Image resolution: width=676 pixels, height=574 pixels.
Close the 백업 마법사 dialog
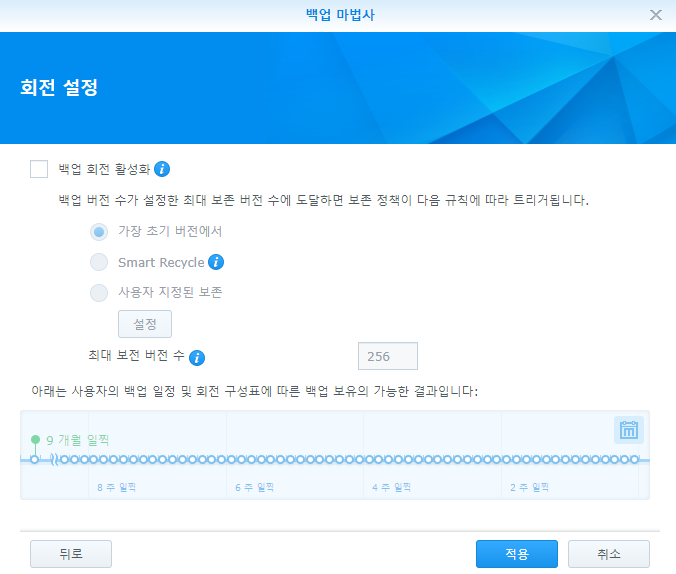(656, 15)
